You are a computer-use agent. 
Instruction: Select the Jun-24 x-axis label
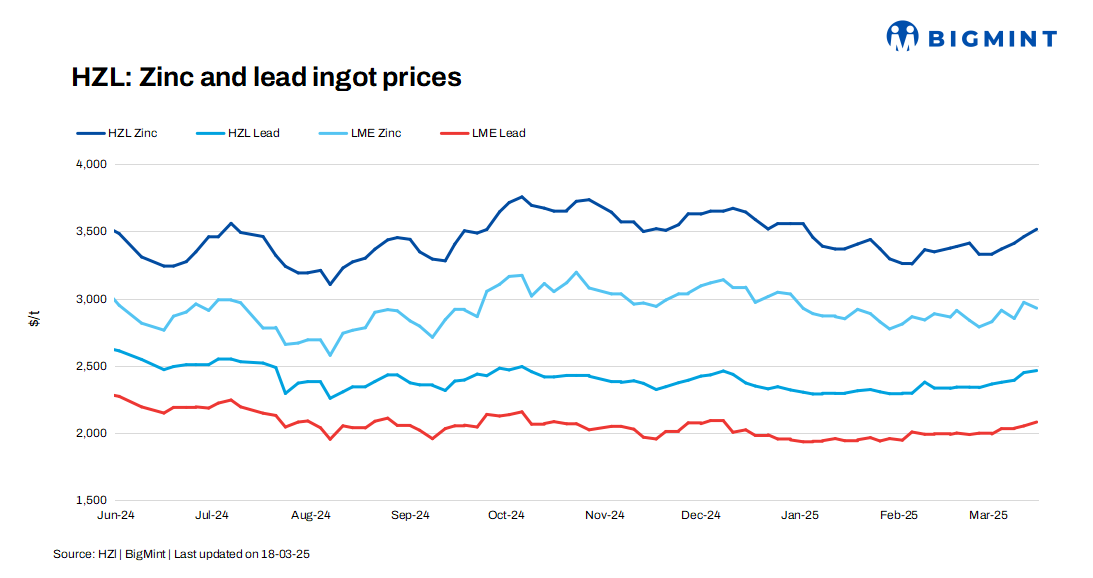(115, 516)
